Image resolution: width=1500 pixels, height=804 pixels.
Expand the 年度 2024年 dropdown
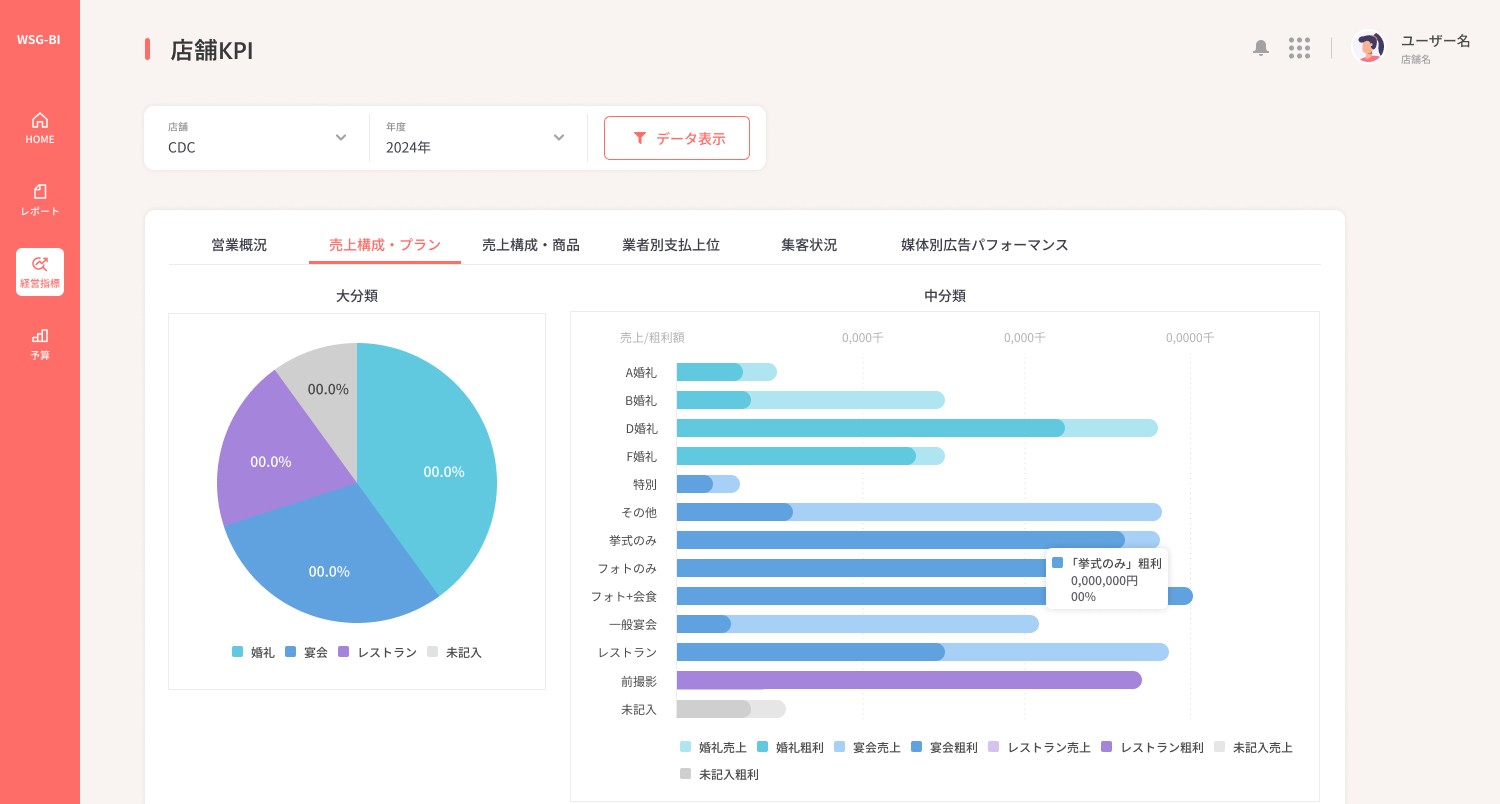(476, 138)
